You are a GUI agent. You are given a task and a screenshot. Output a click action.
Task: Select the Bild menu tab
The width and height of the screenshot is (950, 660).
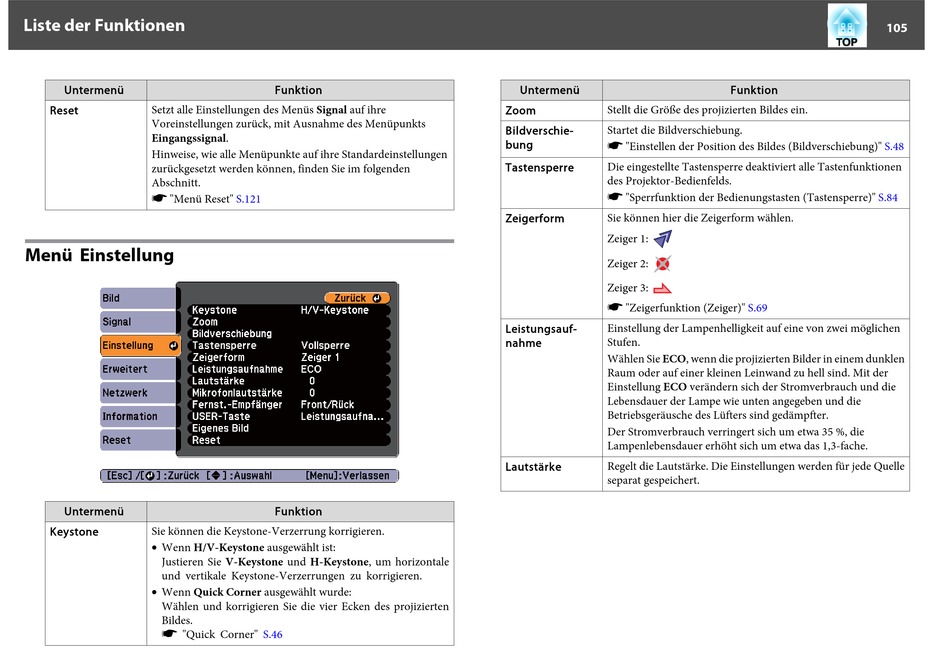pyautogui.click(x=138, y=298)
